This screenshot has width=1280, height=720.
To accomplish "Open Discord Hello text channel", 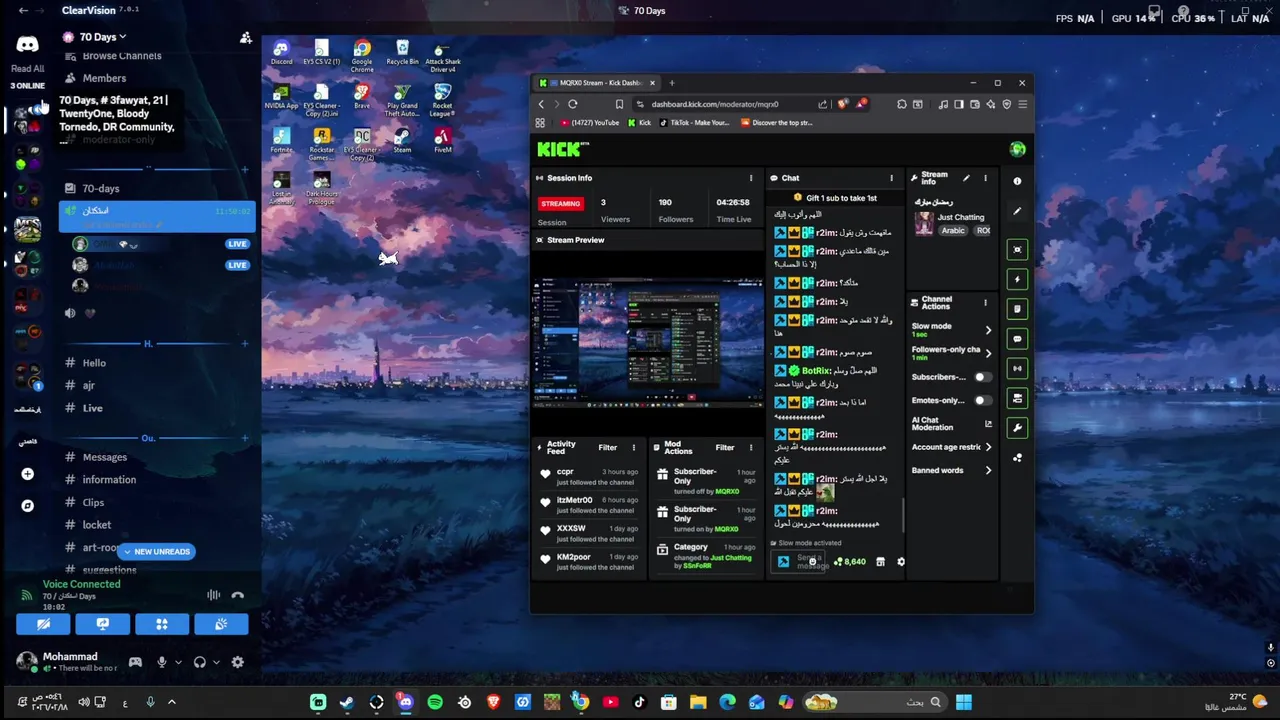I will (94, 363).
